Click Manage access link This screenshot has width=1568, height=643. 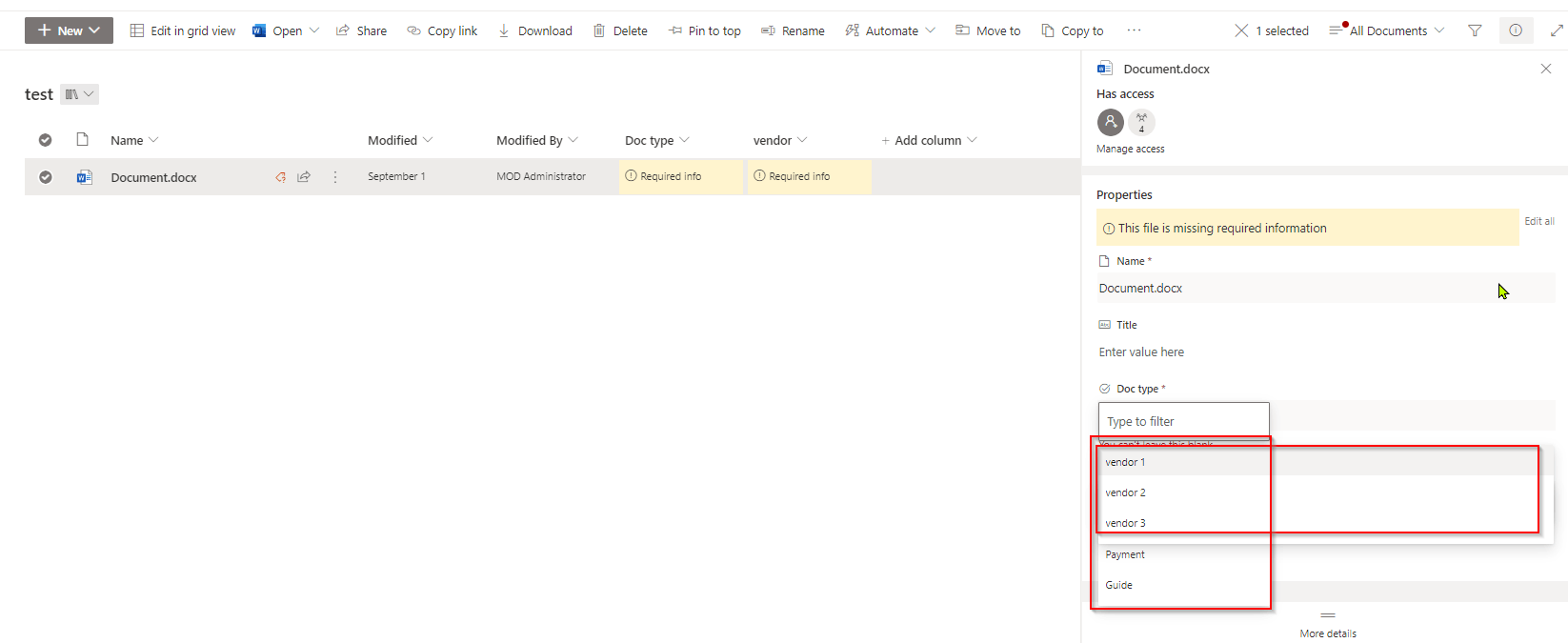click(x=1131, y=149)
